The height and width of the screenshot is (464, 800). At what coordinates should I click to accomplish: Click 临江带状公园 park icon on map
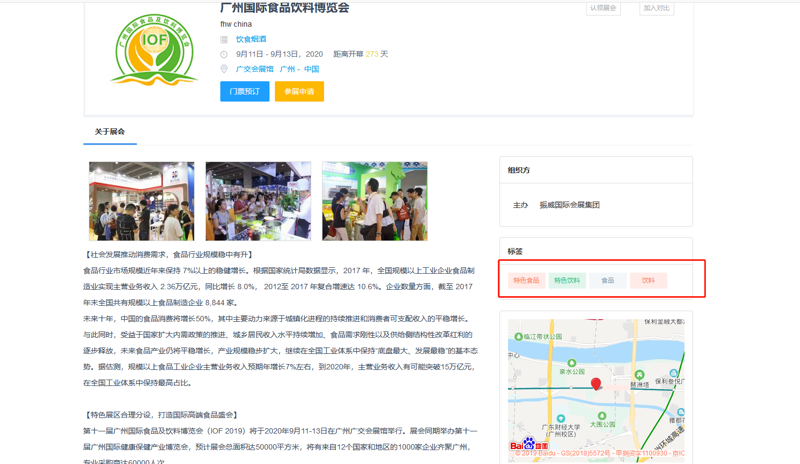click(x=519, y=336)
